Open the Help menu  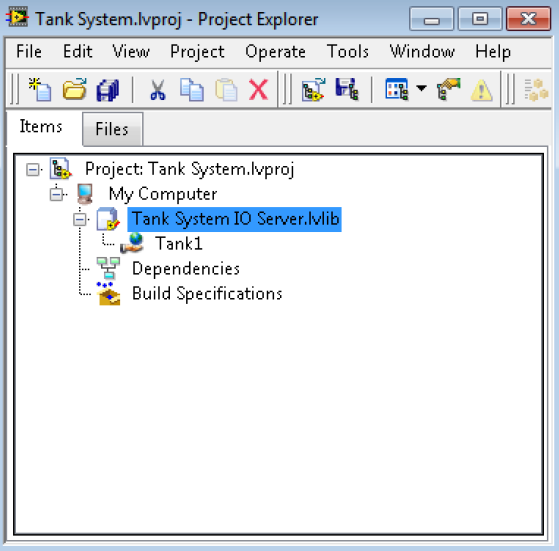click(x=493, y=52)
